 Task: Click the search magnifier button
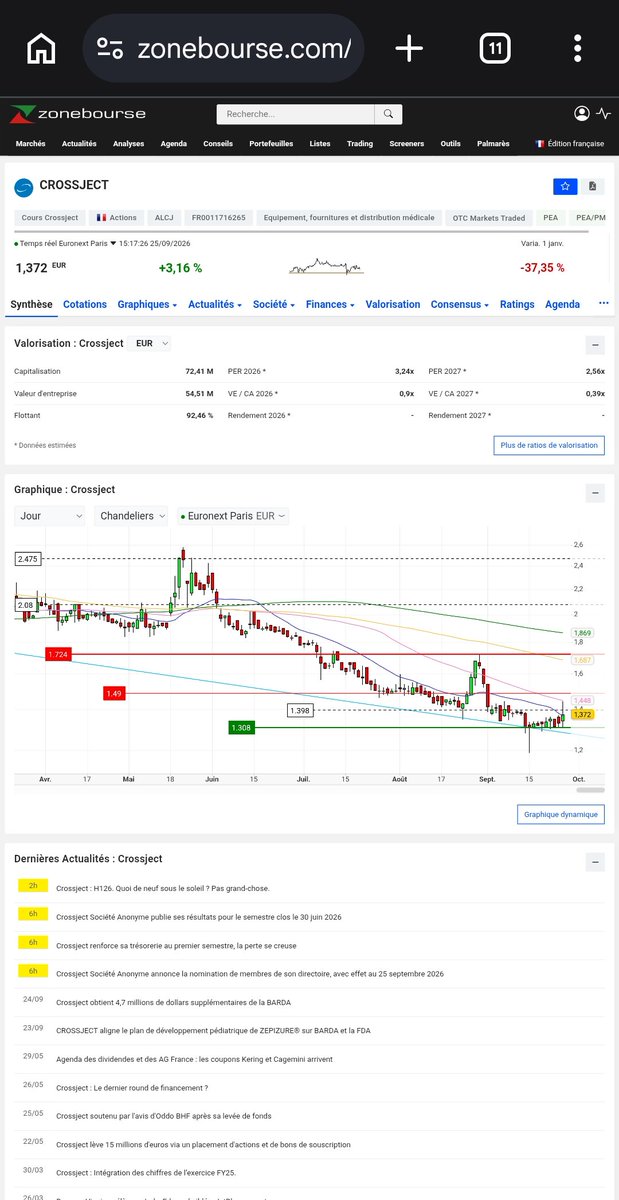click(389, 114)
